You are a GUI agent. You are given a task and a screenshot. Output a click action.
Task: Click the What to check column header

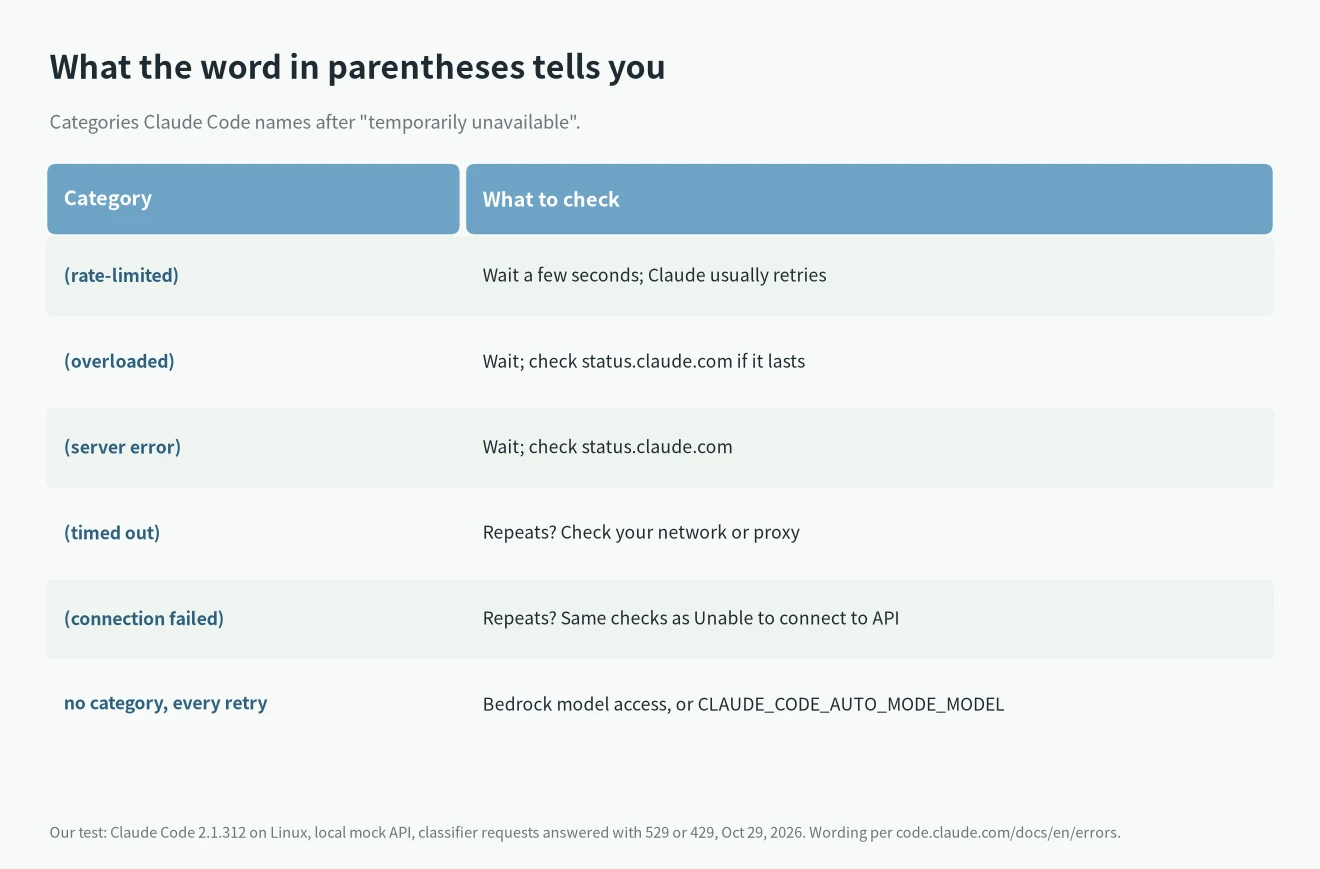point(869,199)
